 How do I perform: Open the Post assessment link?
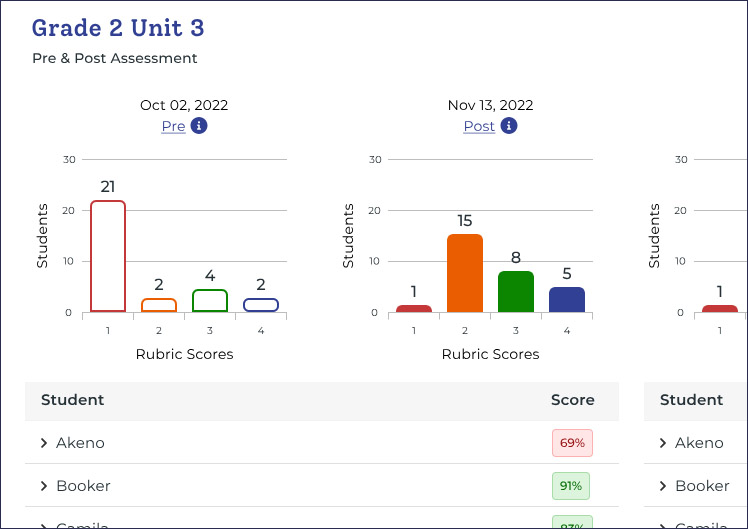click(x=479, y=127)
